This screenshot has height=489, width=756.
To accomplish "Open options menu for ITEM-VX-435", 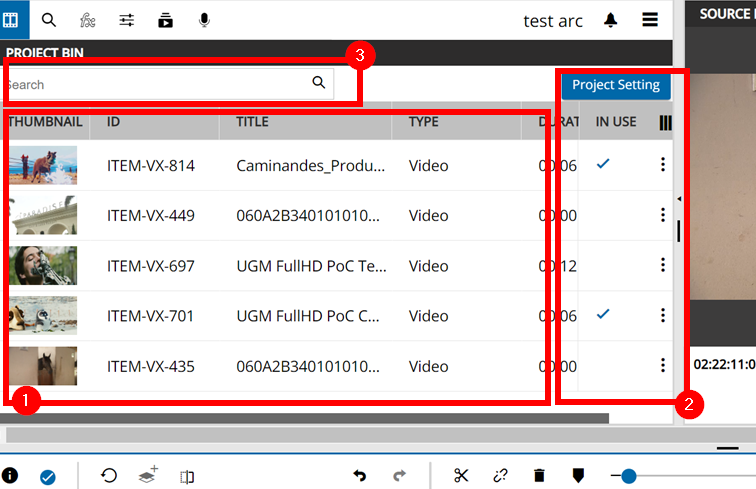I will [662, 365].
